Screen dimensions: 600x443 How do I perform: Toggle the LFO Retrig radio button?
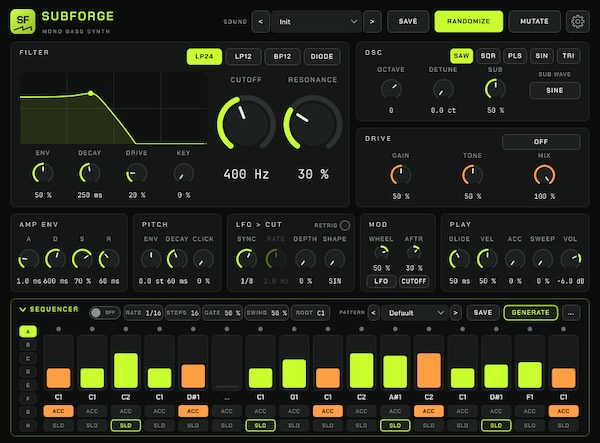[x=345, y=225]
